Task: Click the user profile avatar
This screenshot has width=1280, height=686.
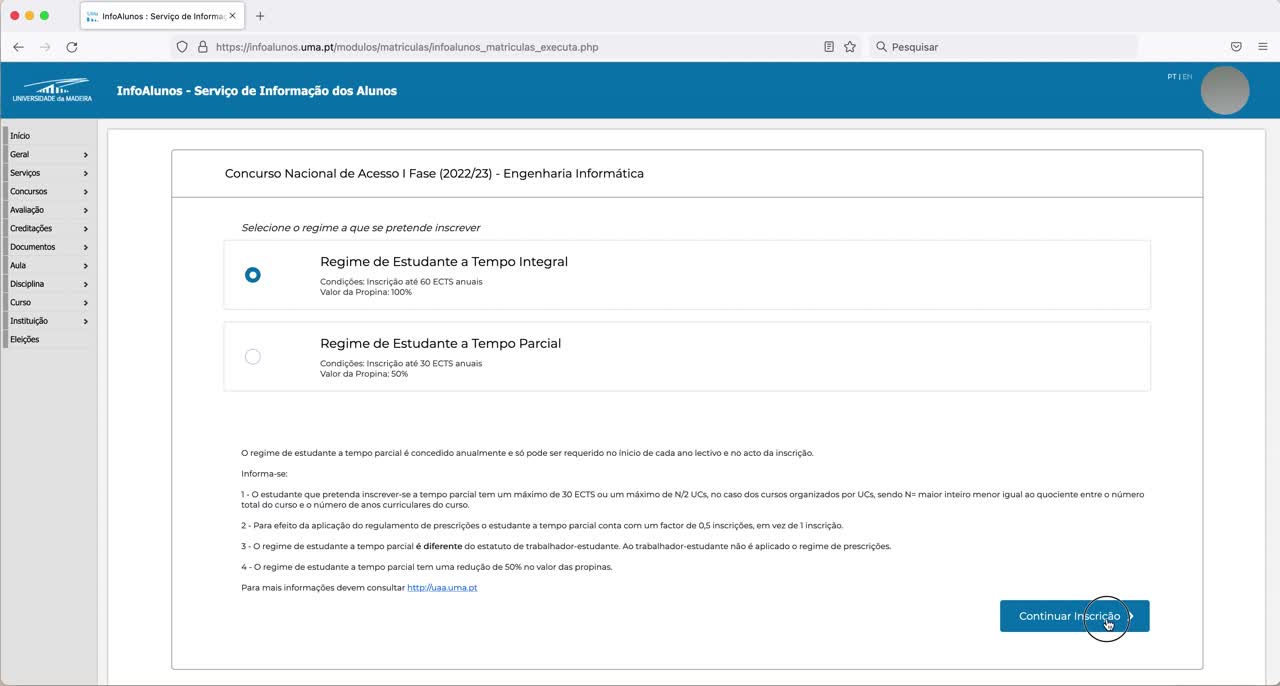Action: pyautogui.click(x=1224, y=91)
